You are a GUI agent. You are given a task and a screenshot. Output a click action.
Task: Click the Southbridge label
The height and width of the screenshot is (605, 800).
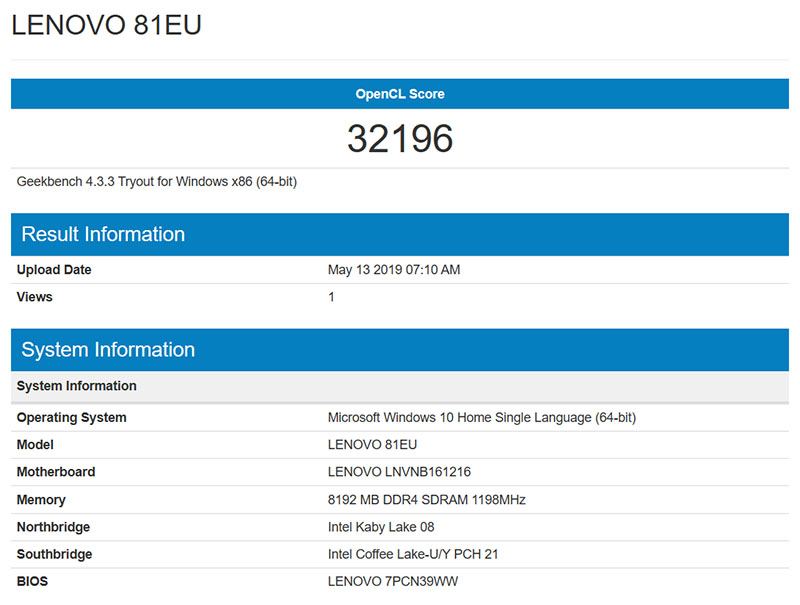pyautogui.click(x=55, y=554)
